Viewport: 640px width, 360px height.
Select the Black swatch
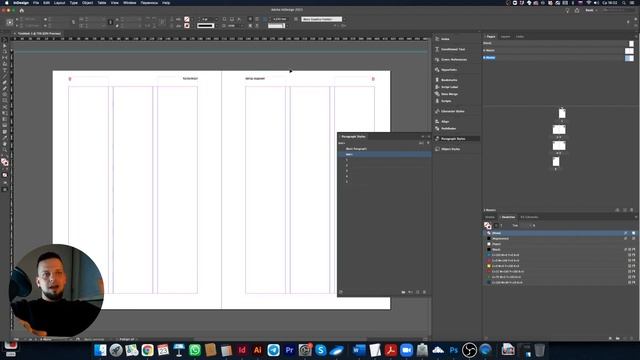point(560,249)
